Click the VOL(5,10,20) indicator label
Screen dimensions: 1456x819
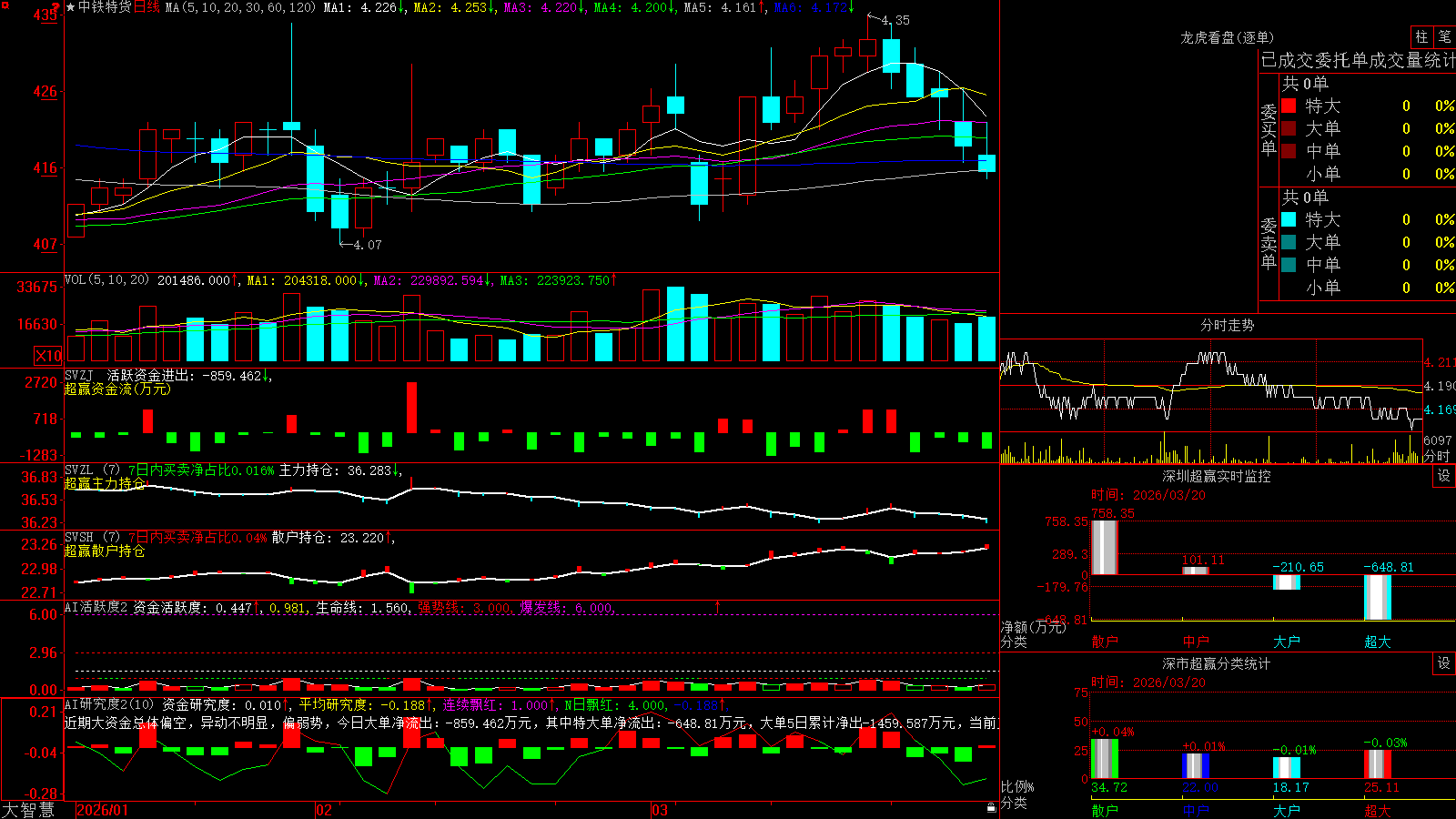click(x=106, y=280)
